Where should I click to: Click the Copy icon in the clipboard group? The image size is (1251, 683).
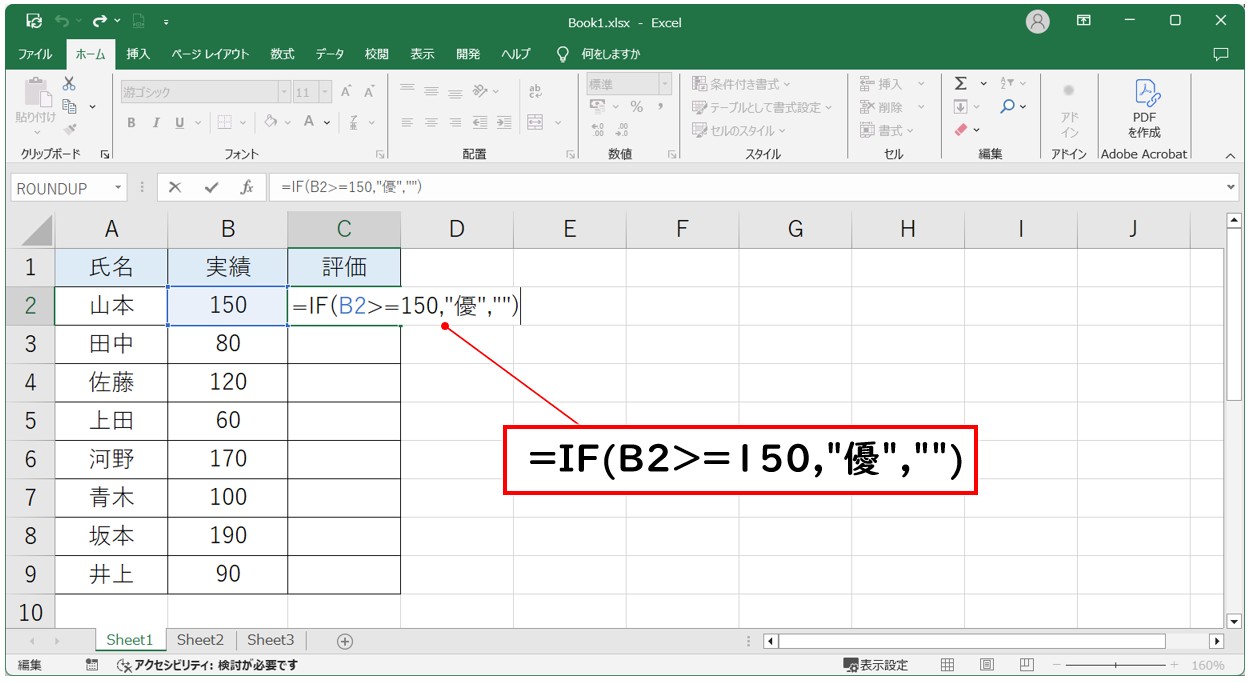coord(69,106)
